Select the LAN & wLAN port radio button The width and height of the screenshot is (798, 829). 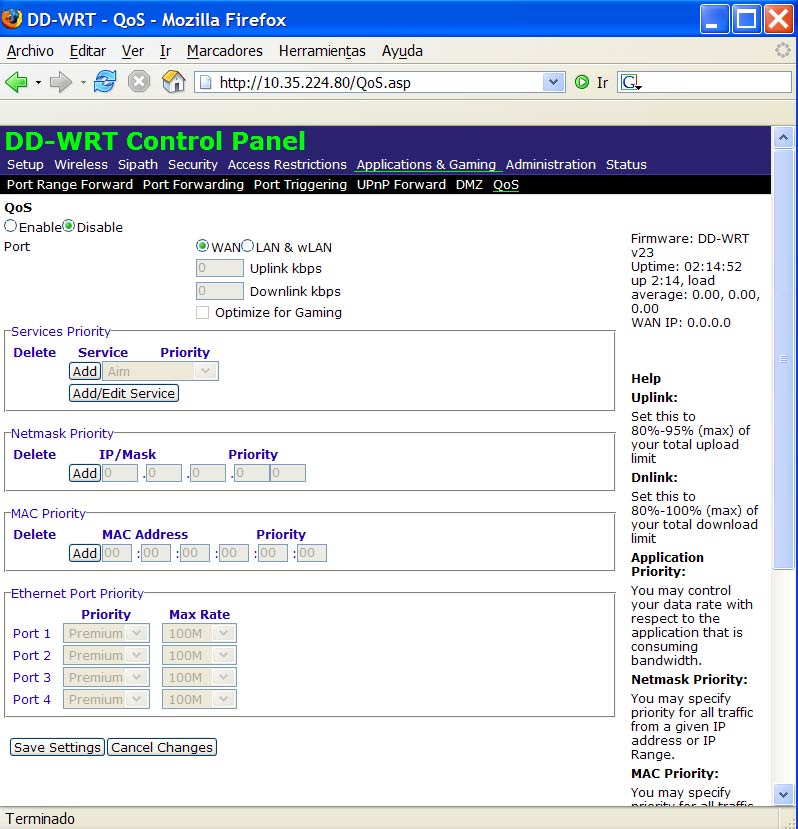tap(248, 246)
